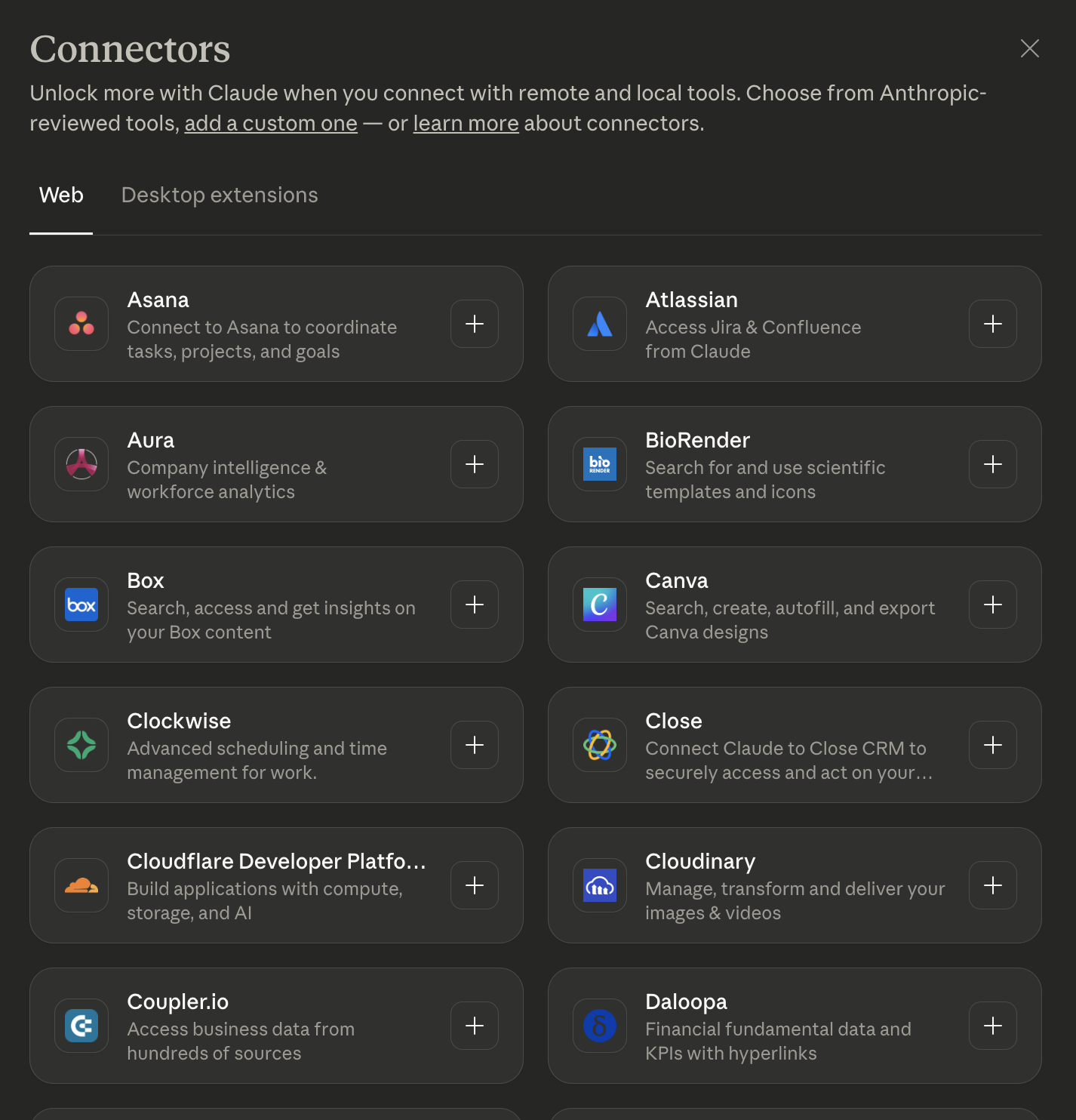Click the Clockwise logo icon
Screen dimensions: 1076x1120
[x=81, y=745]
